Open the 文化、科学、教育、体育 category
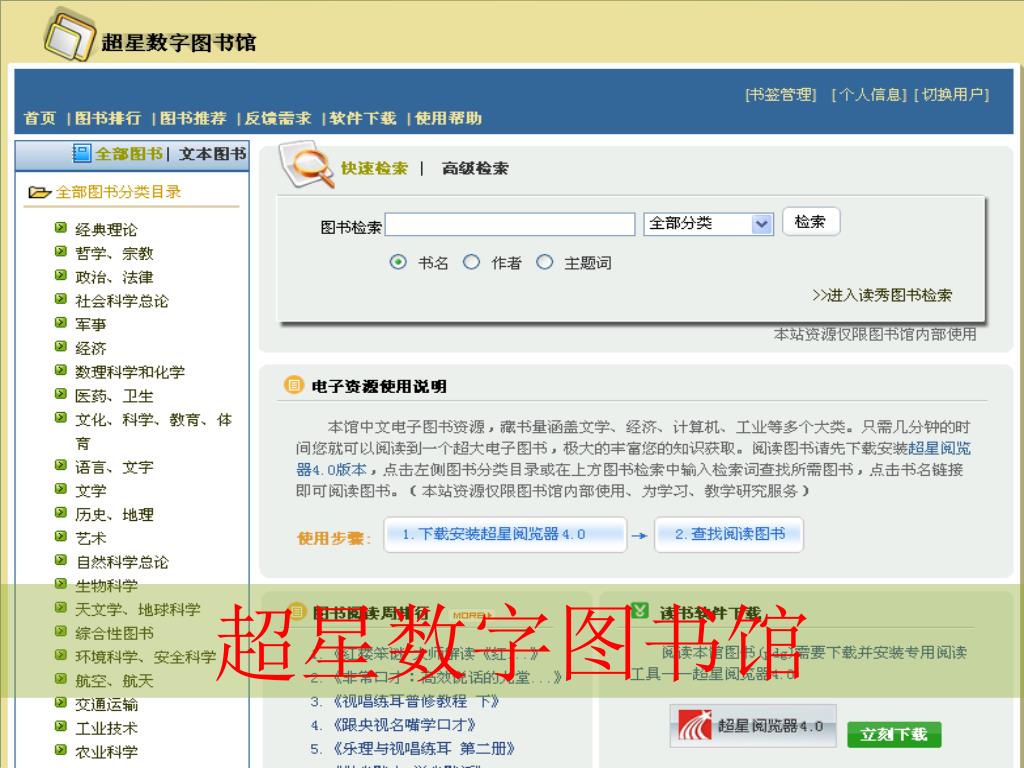 [153, 431]
